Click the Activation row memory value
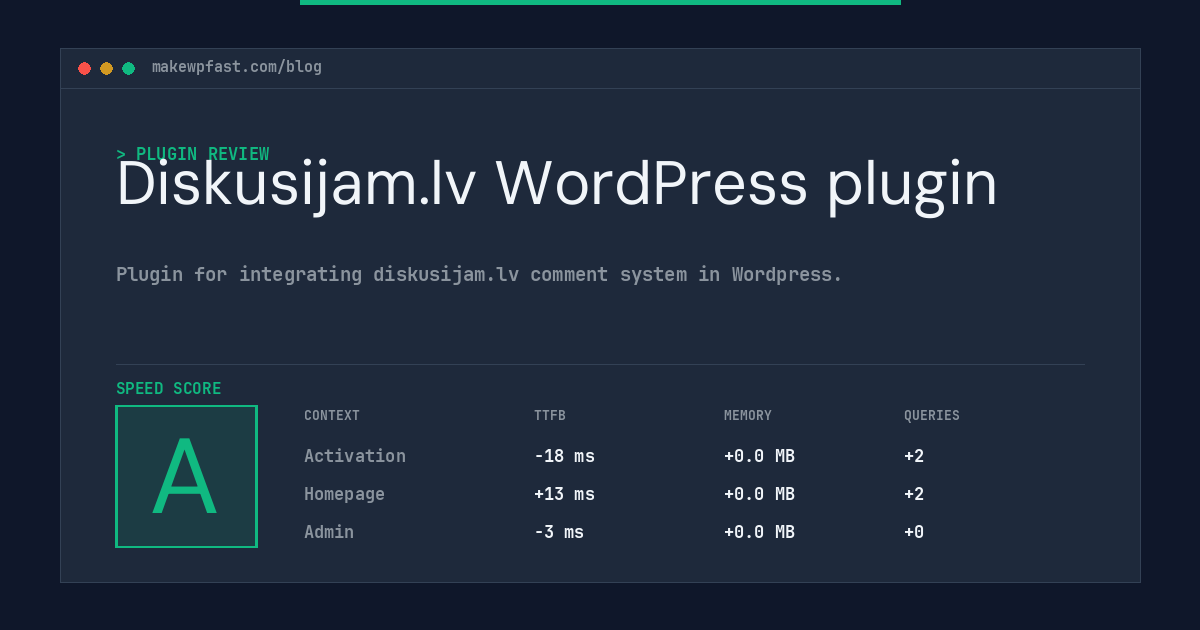Viewport: 1200px width, 630px height. click(759, 456)
